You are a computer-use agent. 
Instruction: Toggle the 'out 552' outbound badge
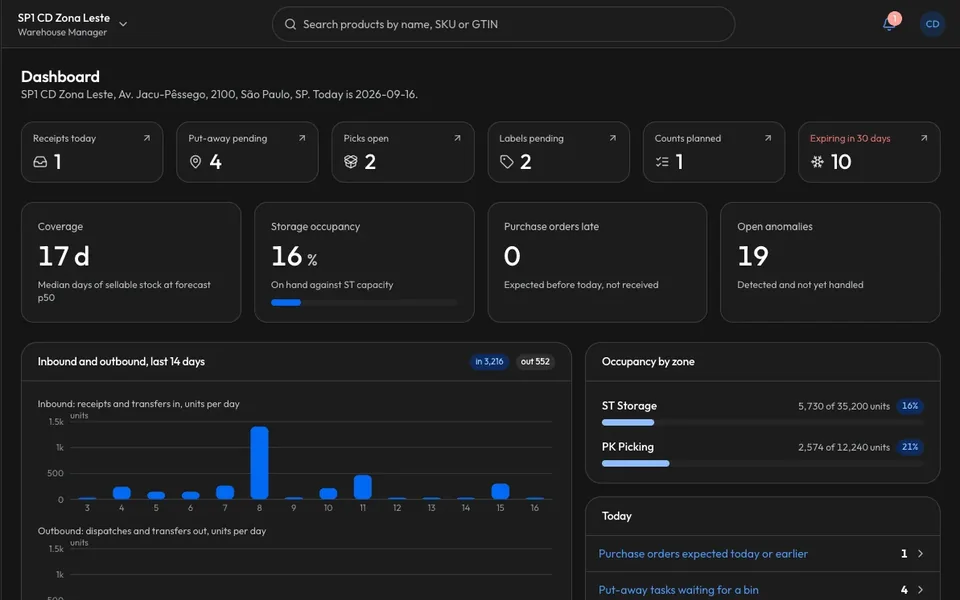click(x=534, y=362)
